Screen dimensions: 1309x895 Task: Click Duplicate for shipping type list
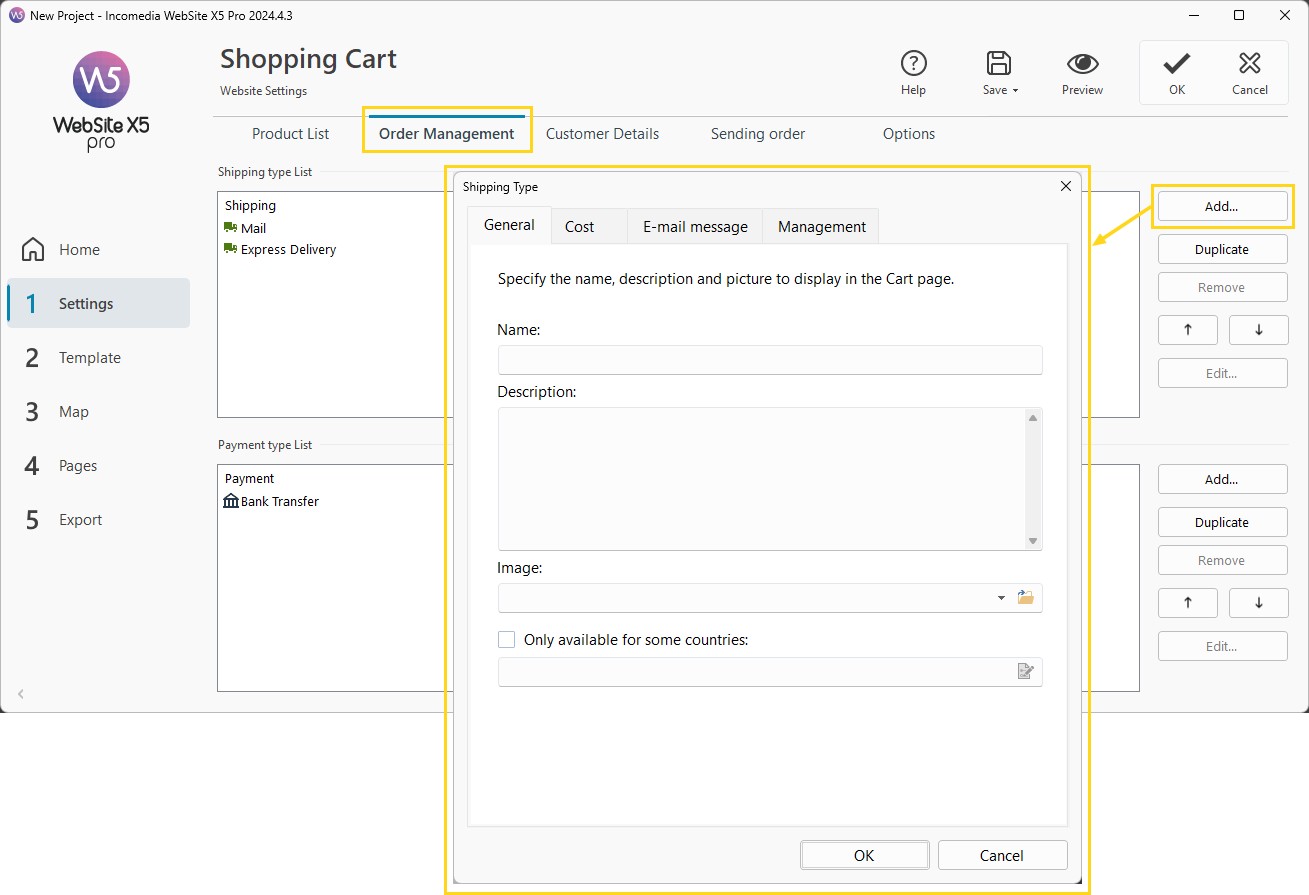tap(1222, 249)
